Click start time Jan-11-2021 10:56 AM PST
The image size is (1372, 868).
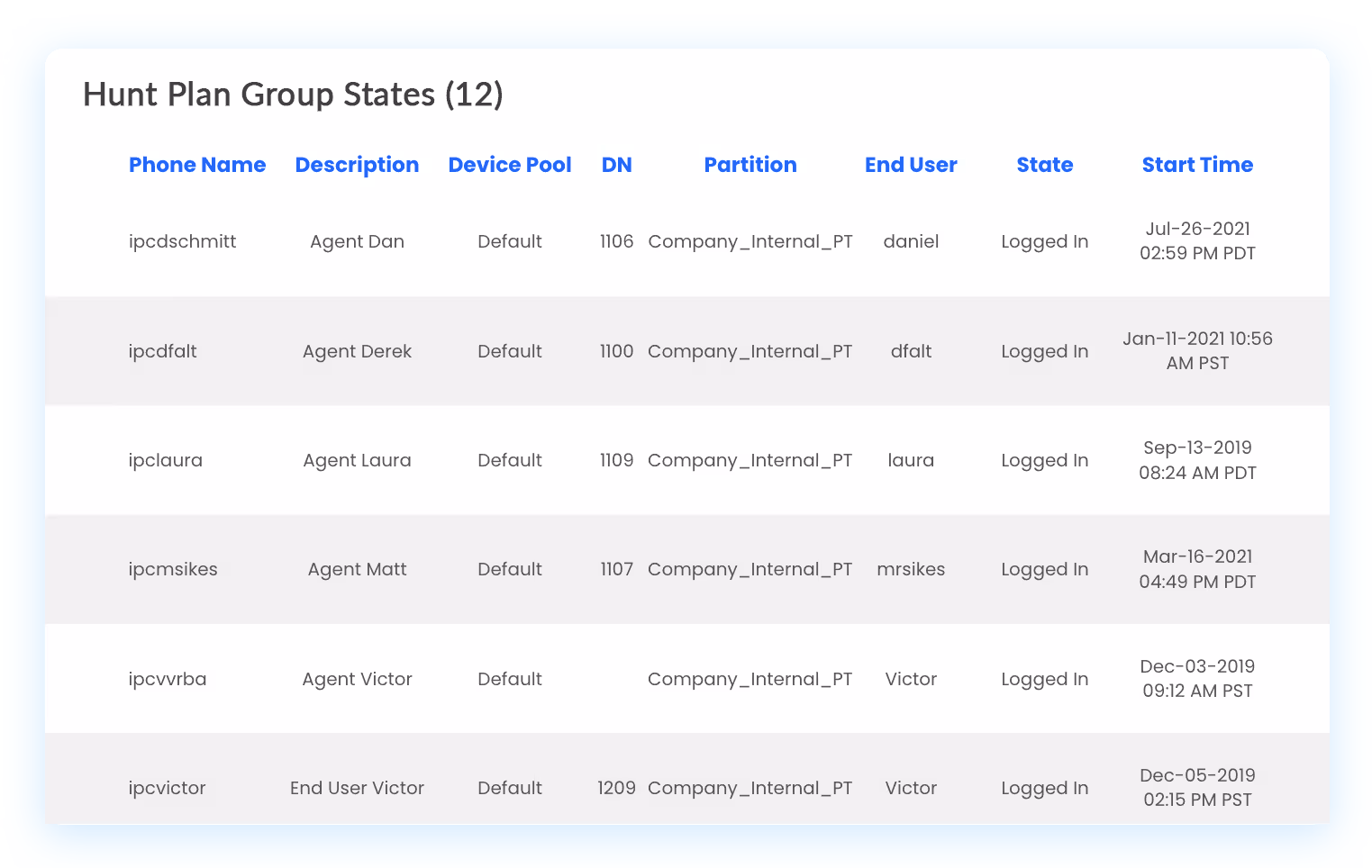pyautogui.click(x=1197, y=351)
